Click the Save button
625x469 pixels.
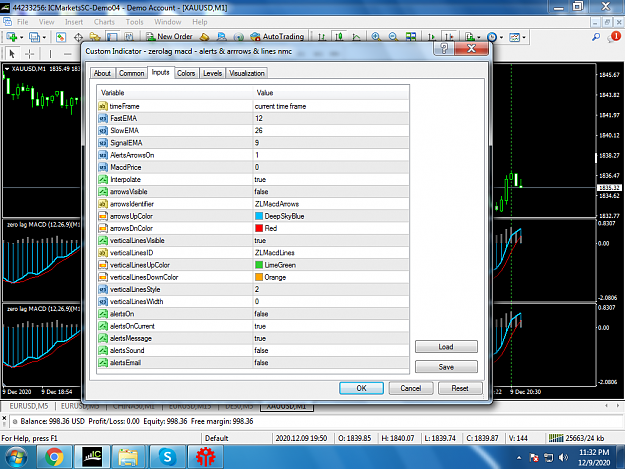[446, 367]
